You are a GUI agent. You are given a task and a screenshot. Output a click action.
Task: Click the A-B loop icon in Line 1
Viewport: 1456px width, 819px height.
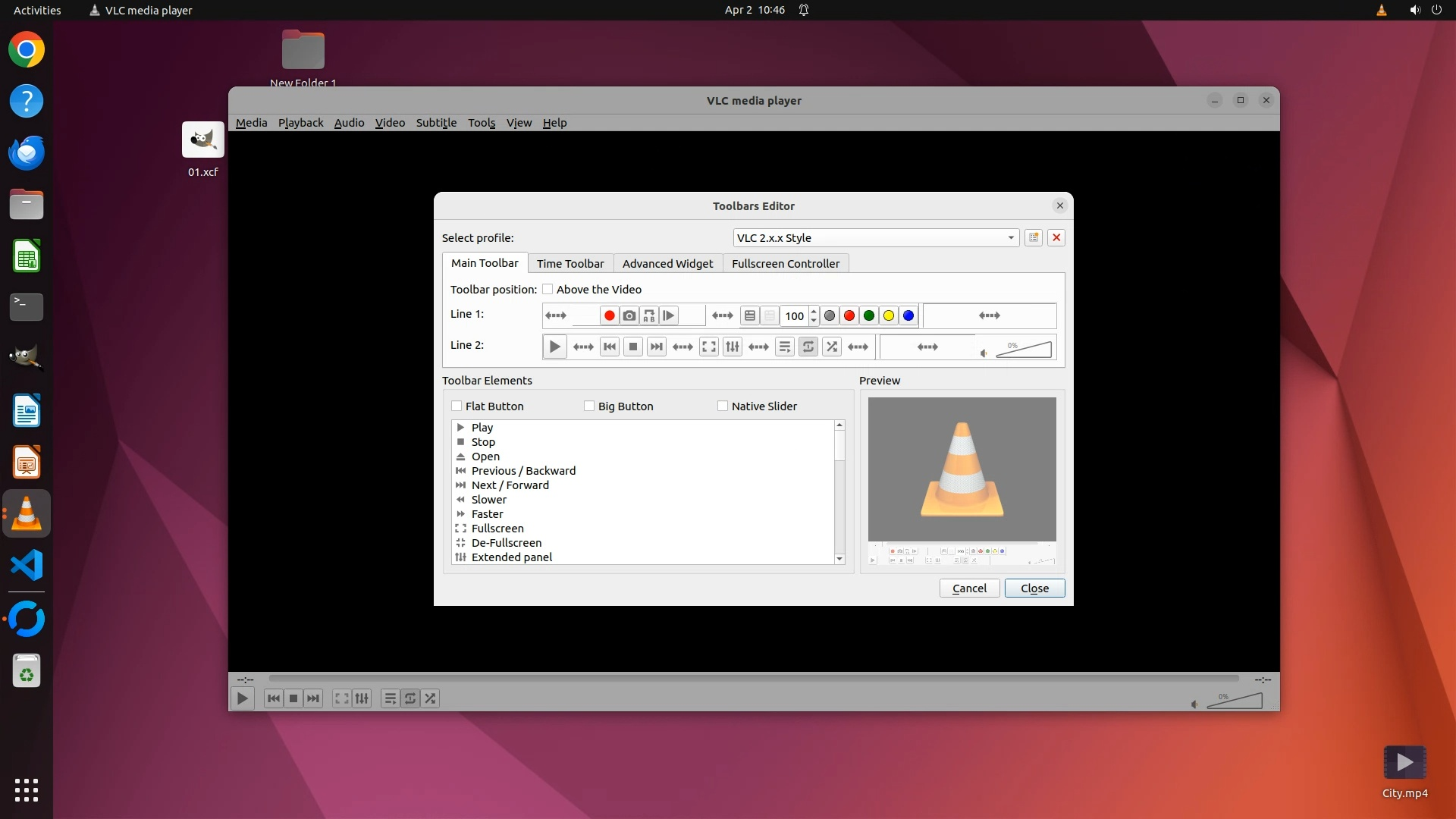[x=649, y=315]
